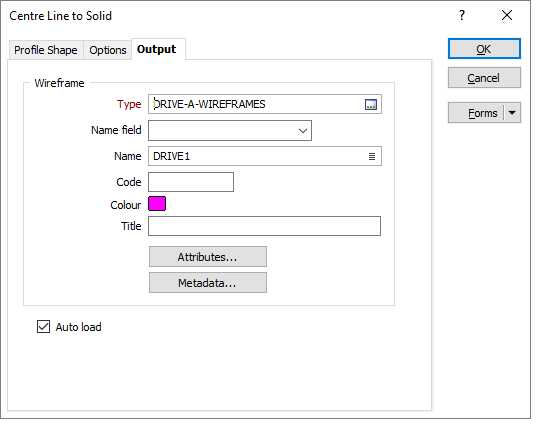Close the Centre Line to Solid dialog

click(507, 15)
